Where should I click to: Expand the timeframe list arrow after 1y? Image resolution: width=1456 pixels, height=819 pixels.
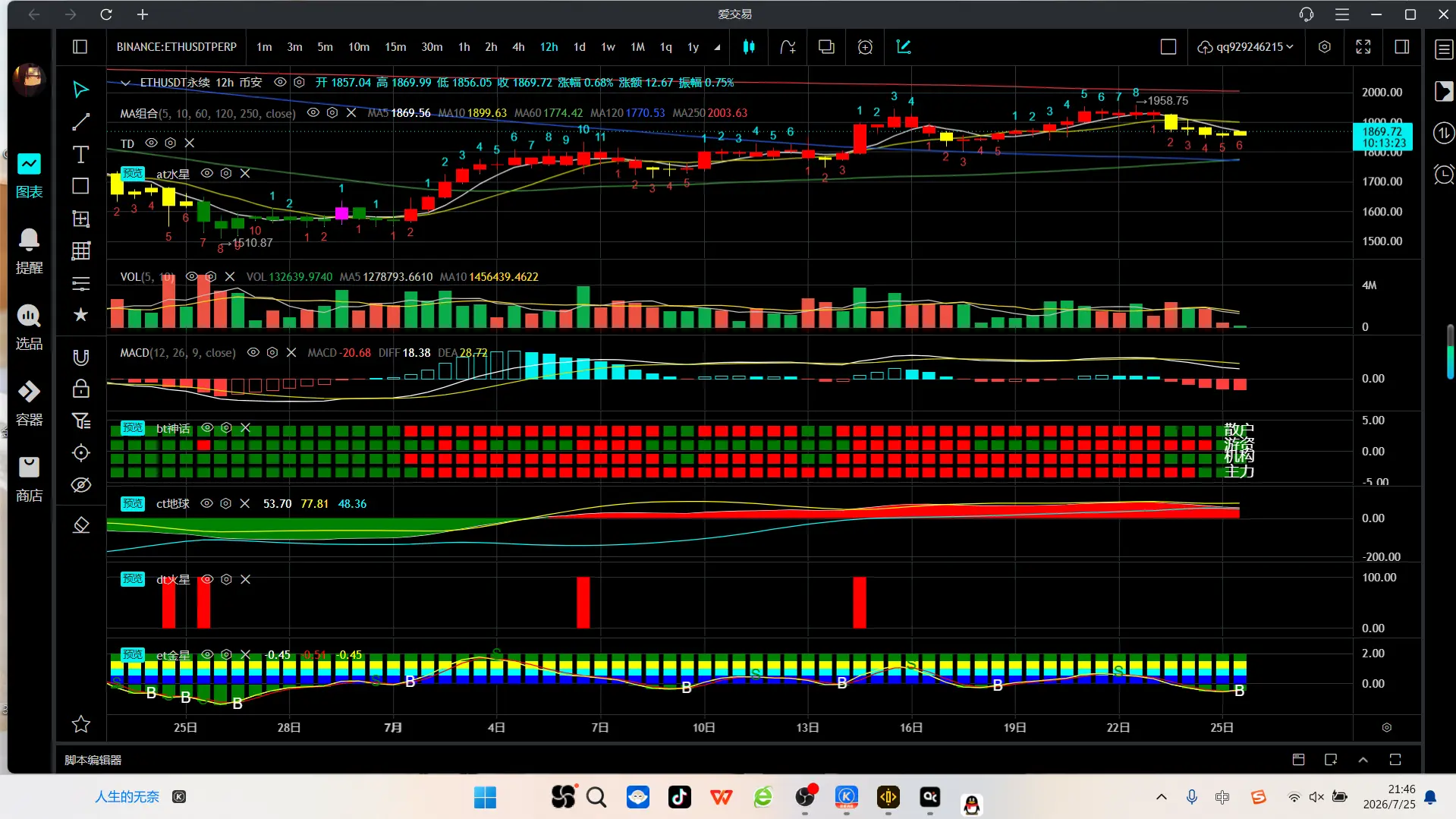(717, 47)
